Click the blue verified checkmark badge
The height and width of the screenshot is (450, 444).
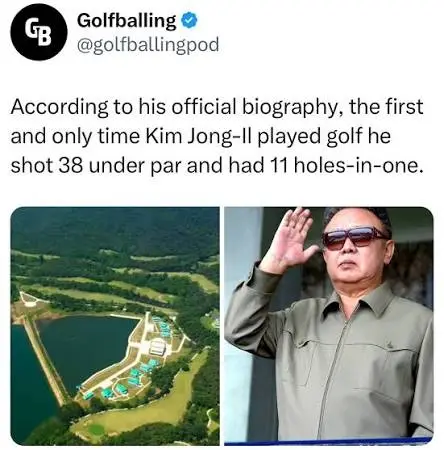pos(189,21)
